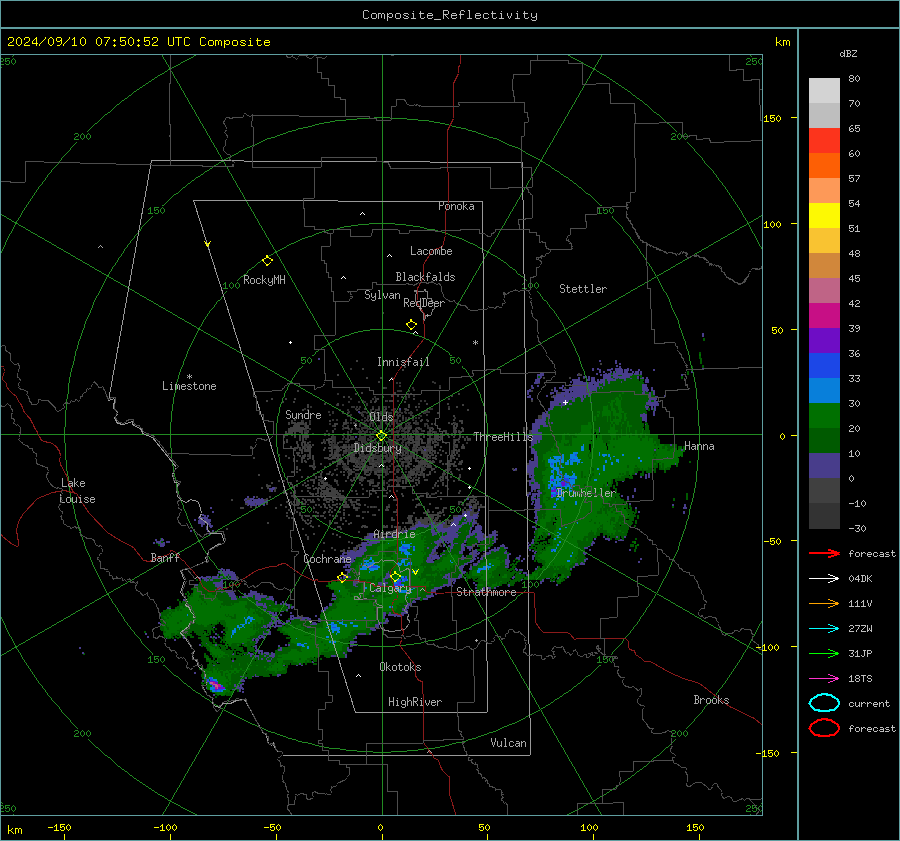Screen dimensions: 900x841
Task: Click the Lacombe city label
Action: point(431,251)
